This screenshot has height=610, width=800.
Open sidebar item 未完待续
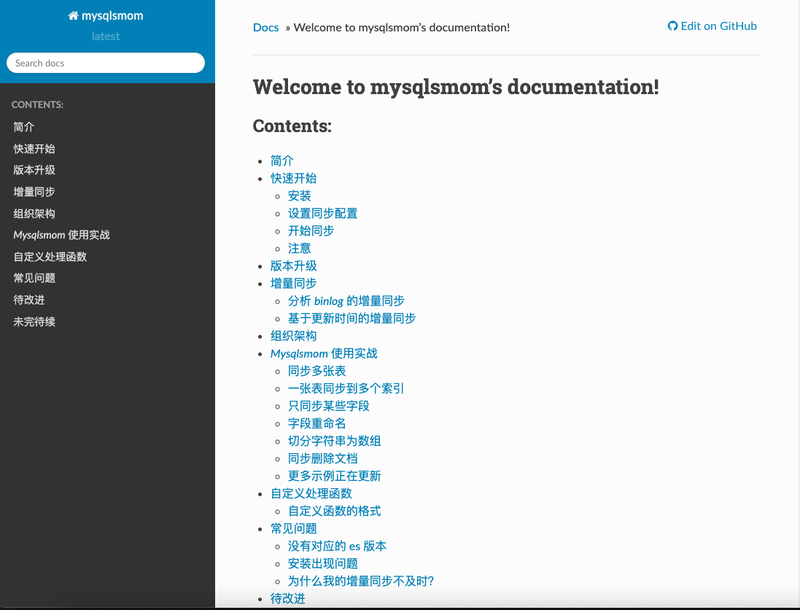(34, 321)
